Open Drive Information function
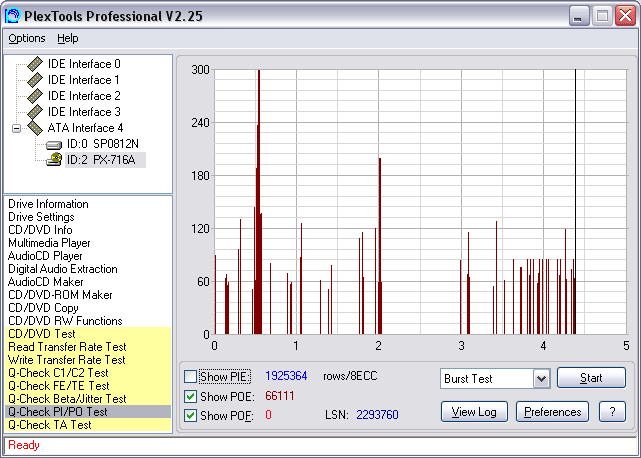Image resolution: width=641 pixels, height=458 pixels. (48, 204)
